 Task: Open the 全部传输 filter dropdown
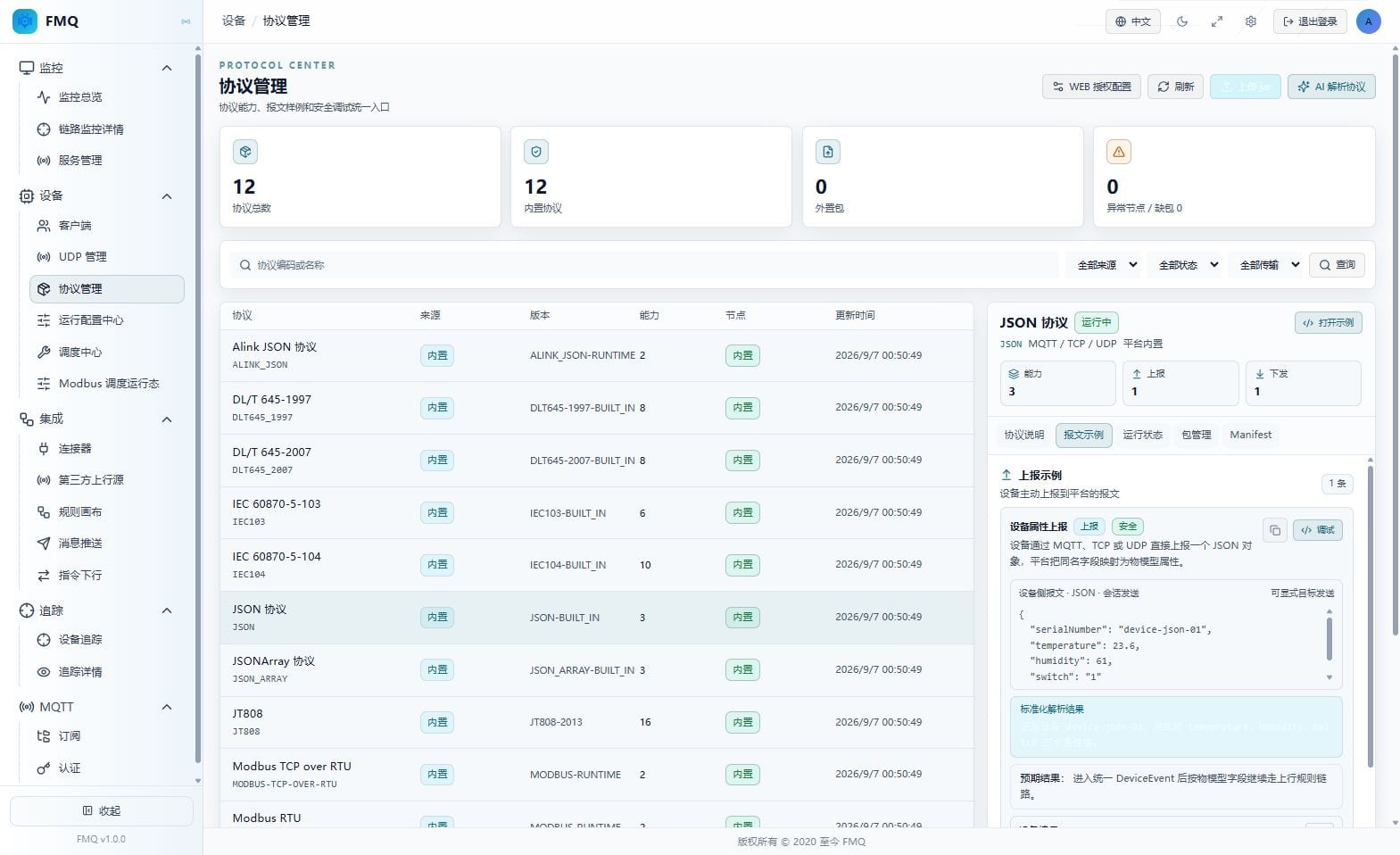[1269, 265]
